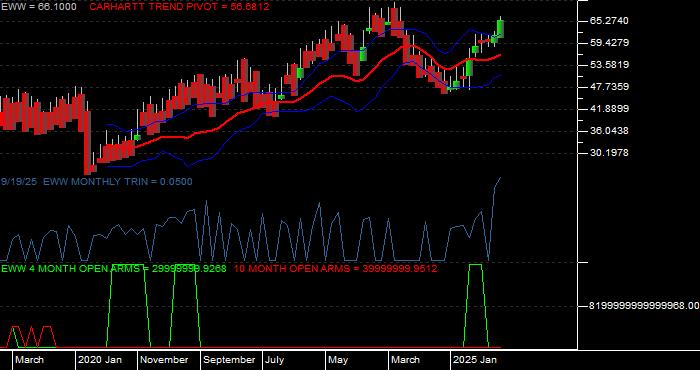The width and height of the screenshot is (700, 370).
Task: Click the 30.1978 price axis value
Action: pyautogui.click(x=609, y=153)
